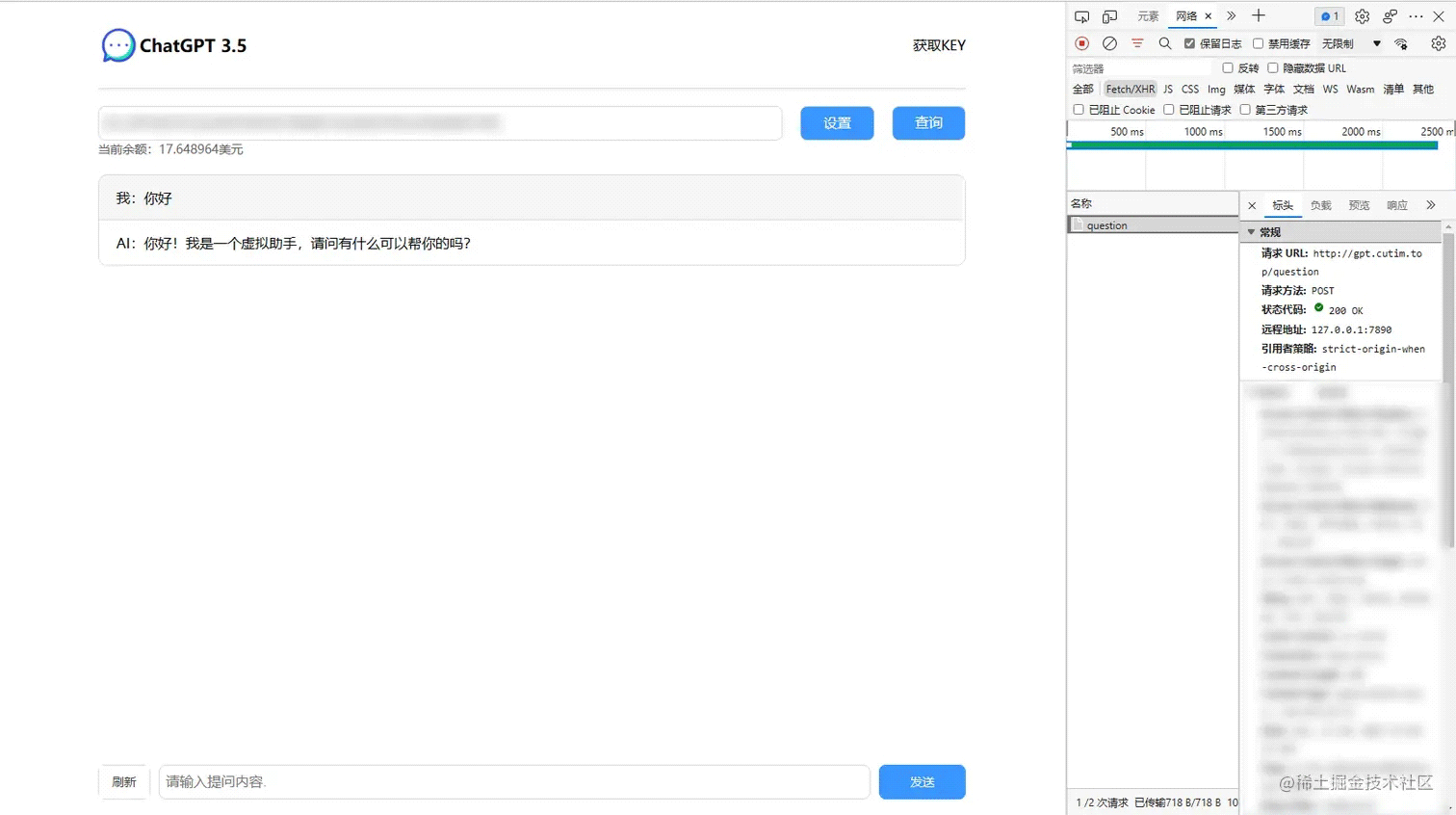Enable the 已阻止 Cookie checkbox
Image resolution: width=1456 pixels, height=815 pixels.
point(1079,110)
